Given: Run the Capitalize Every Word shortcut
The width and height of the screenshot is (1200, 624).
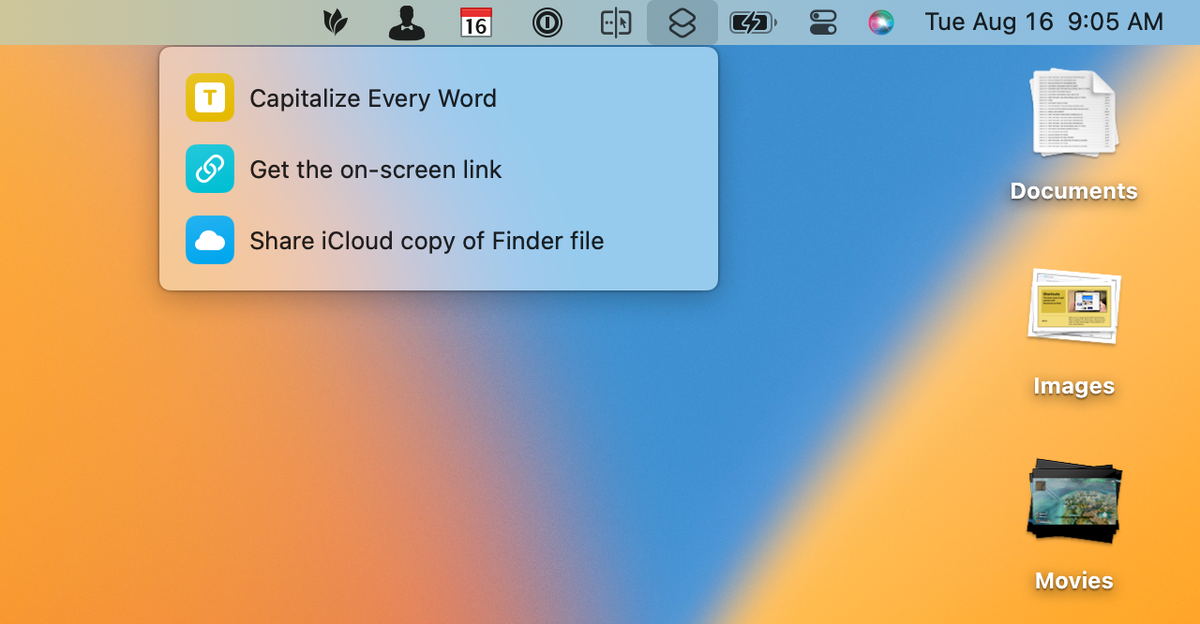Looking at the screenshot, I should click(373, 98).
